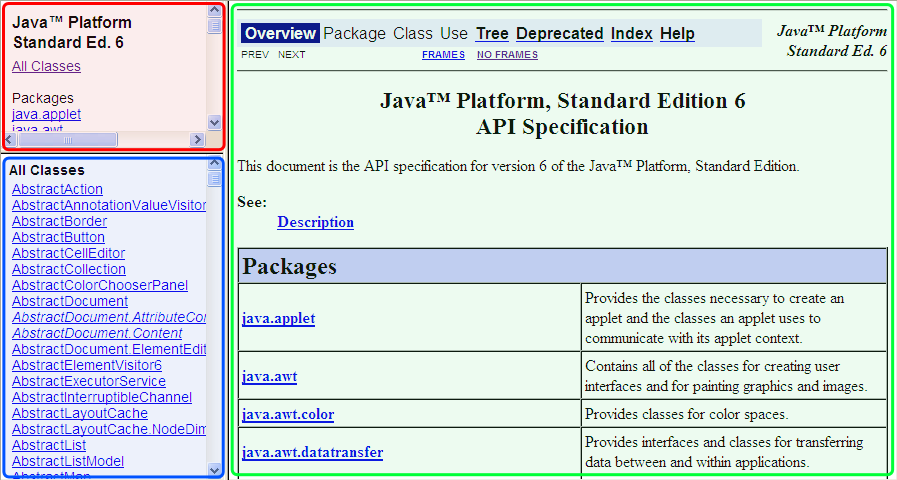Click scroll right arrow in packages frame
This screenshot has width=897, height=480.
tap(197, 140)
